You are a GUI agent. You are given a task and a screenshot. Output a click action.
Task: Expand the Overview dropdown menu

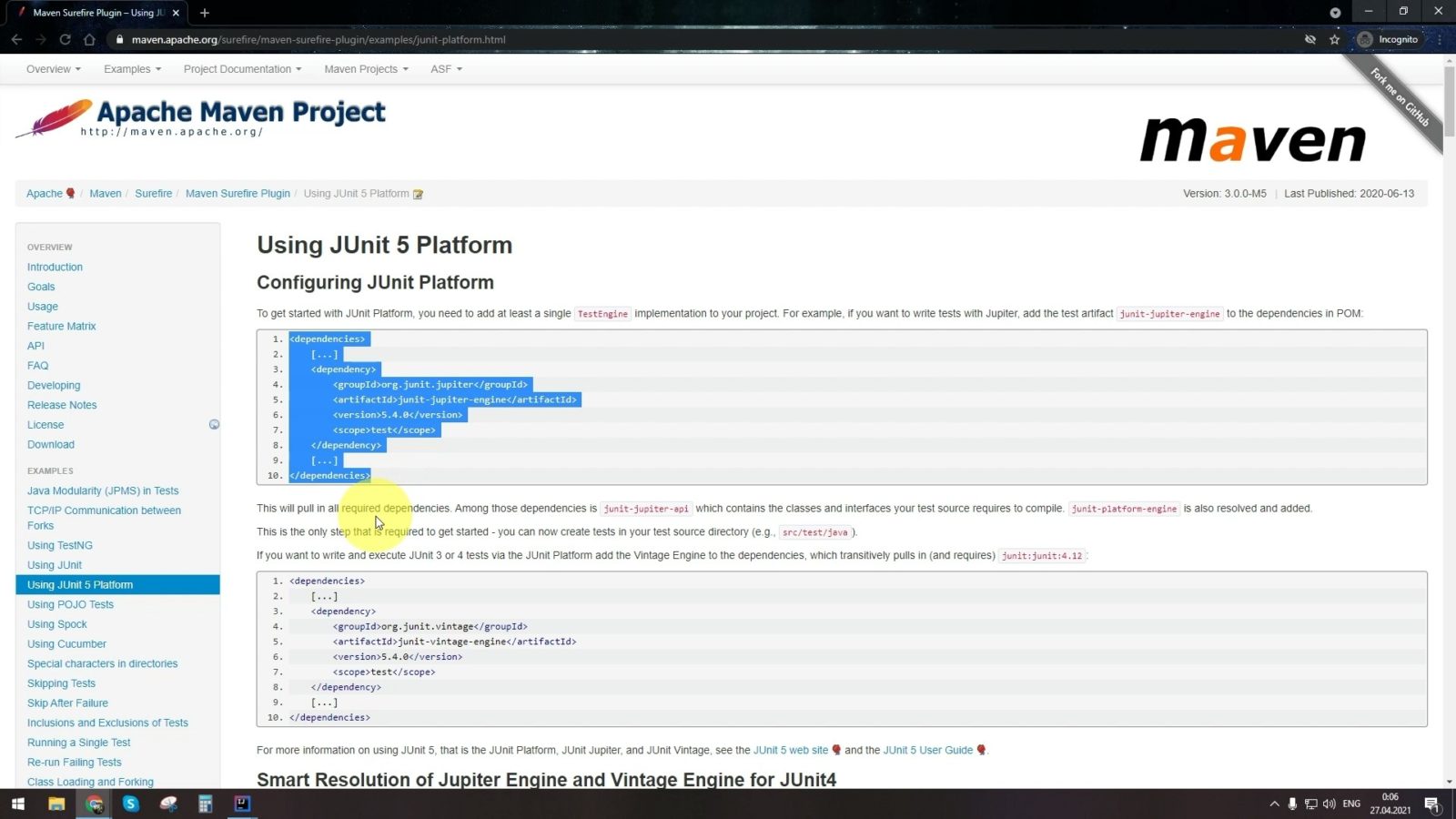tap(53, 69)
